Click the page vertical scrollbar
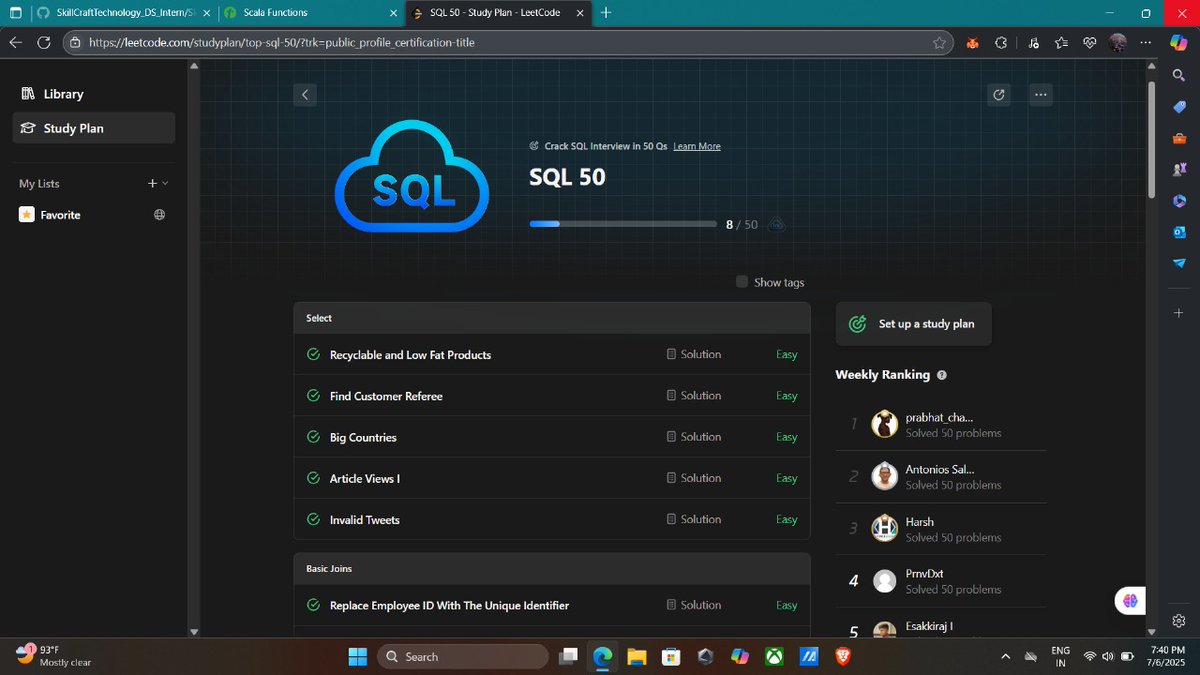Image resolution: width=1200 pixels, height=675 pixels. (1152, 140)
